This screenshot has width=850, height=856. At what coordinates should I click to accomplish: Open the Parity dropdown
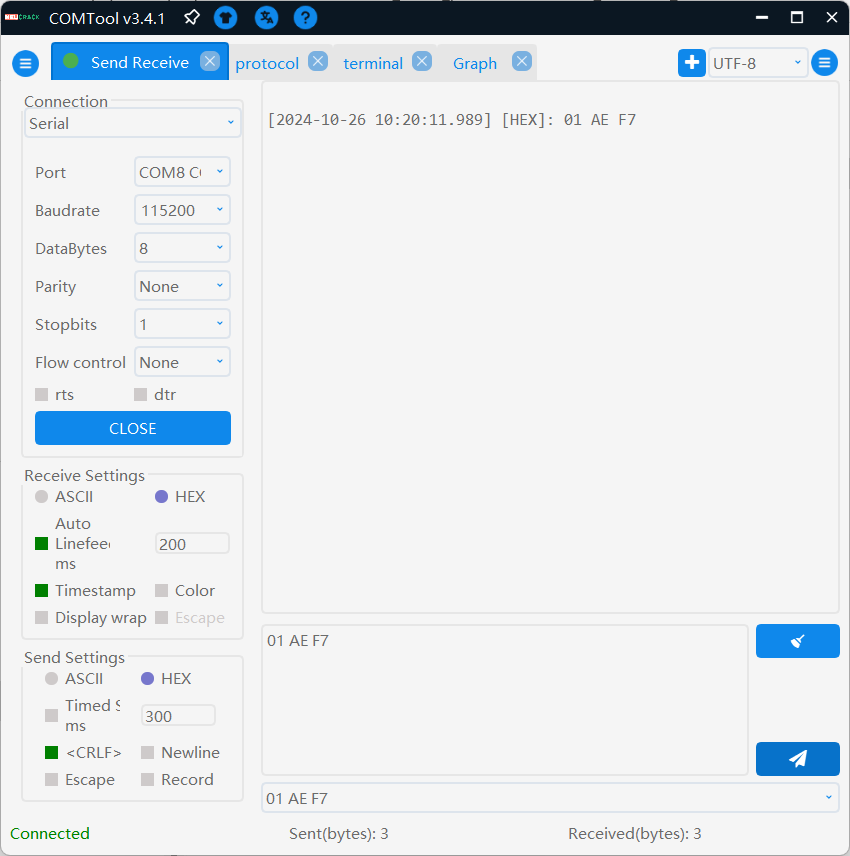coord(182,286)
